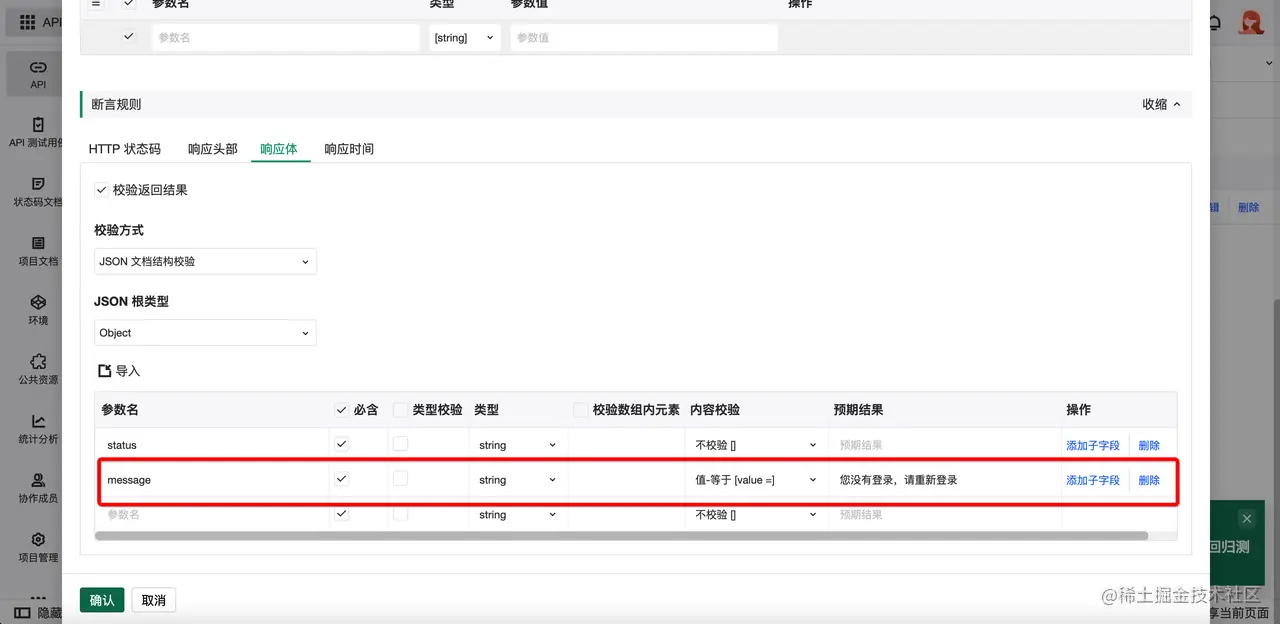Click the status parameter name field
Image resolution: width=1280 pixels, height=624 pixels.
(x=213, y=445)
